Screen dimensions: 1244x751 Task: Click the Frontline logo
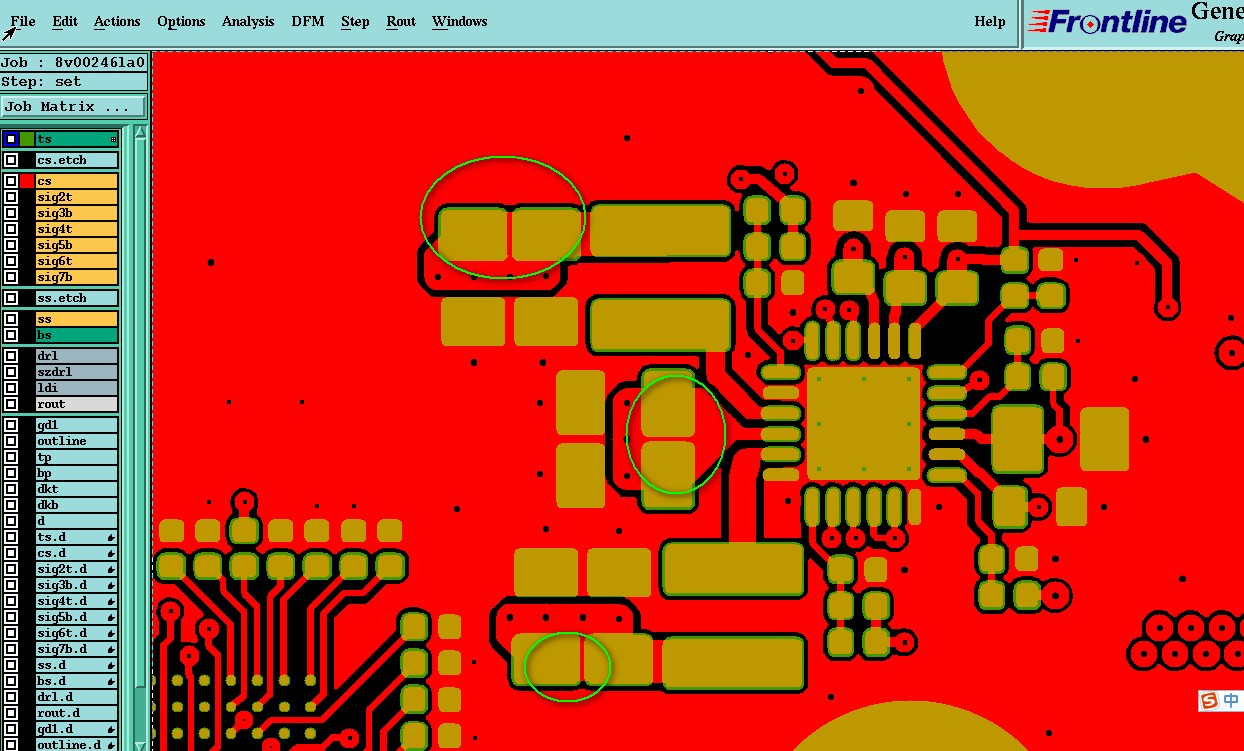coord(1106,21)
